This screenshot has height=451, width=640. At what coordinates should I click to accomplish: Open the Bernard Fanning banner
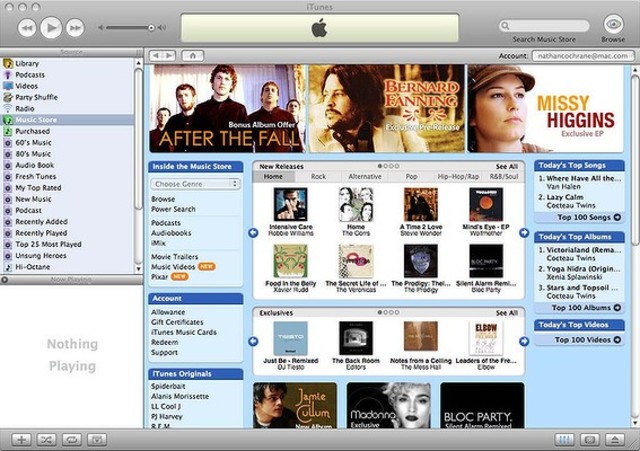tap(386, 109)
